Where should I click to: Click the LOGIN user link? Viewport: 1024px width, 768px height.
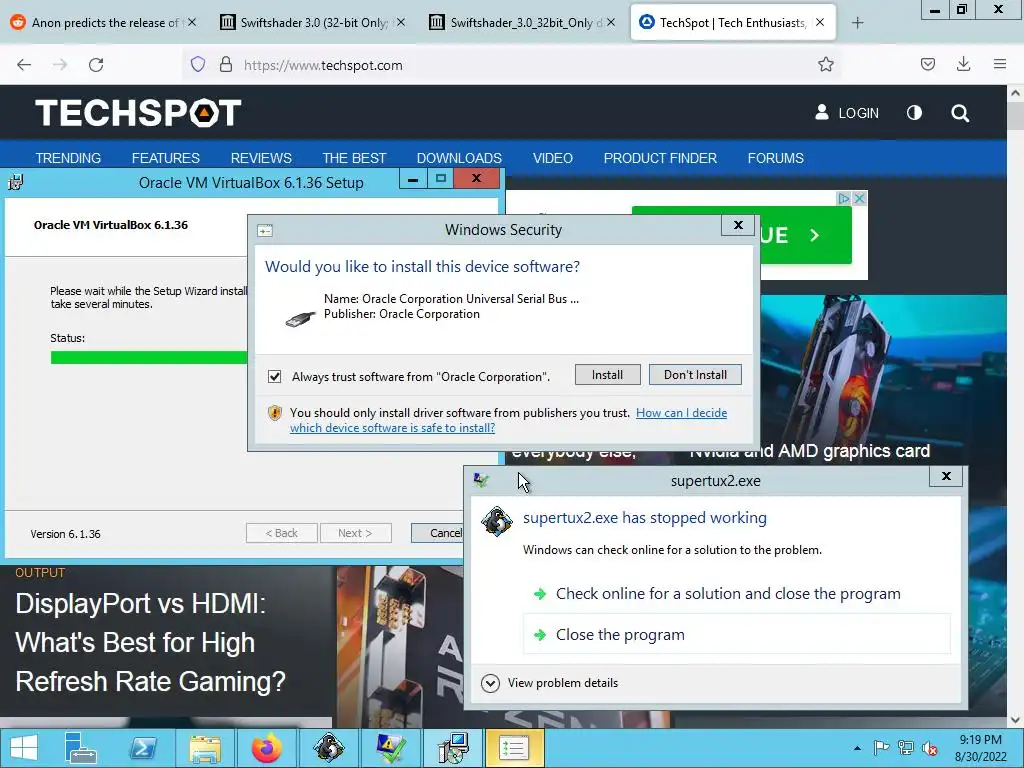[846, 112]
